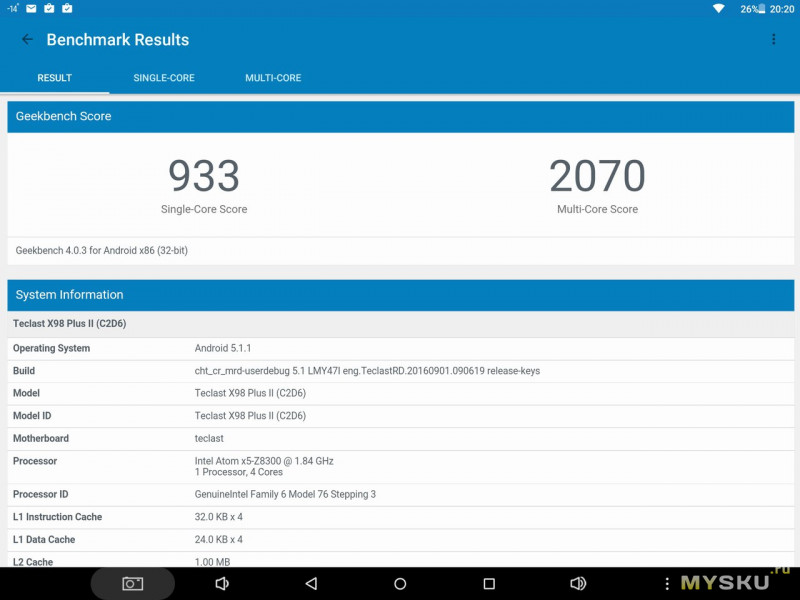The width and height of the screenshot is (800, 600).
Task: Tap the Android back triangle button
Action: pyautogui.click(x=311, y=583)
